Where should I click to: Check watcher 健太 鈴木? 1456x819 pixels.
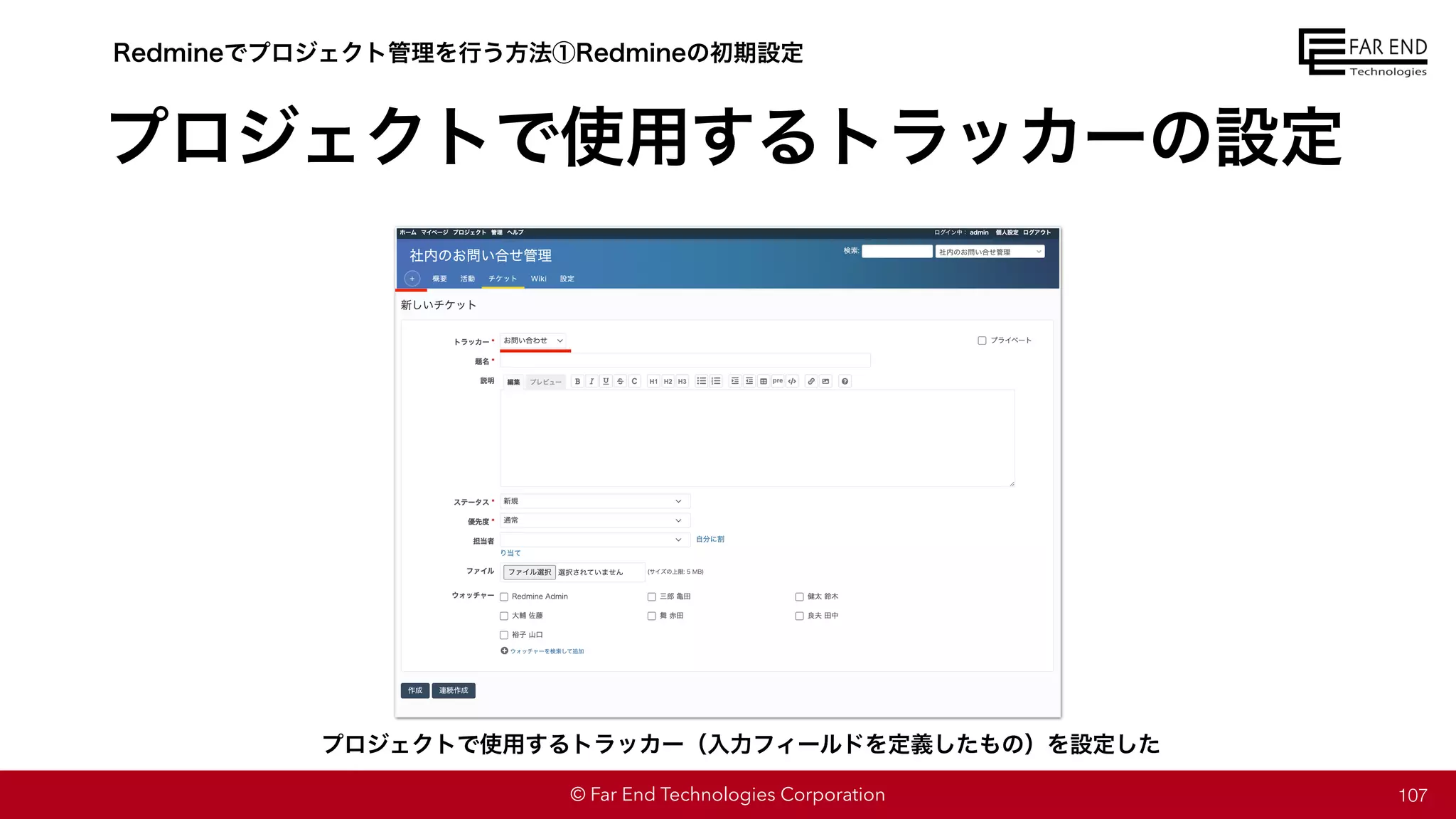pyautogui.click(x=799, y=596)
